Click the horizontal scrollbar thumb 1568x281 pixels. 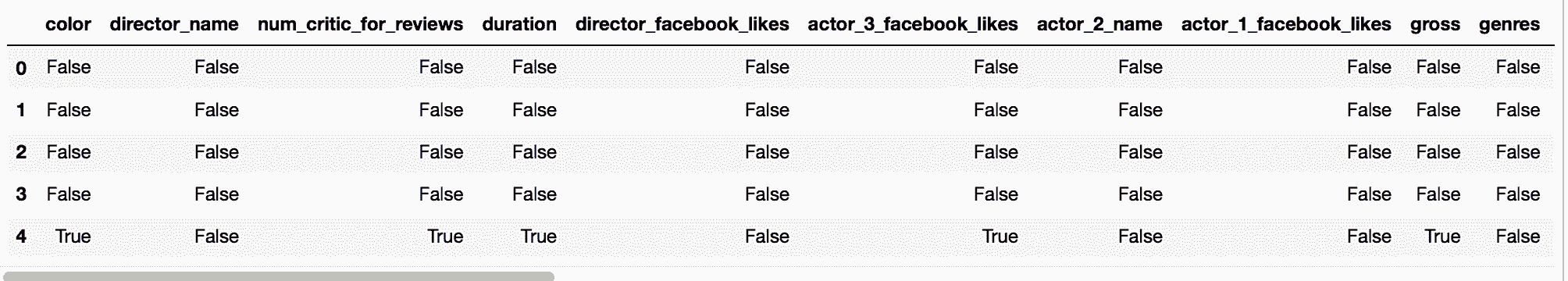279,276
